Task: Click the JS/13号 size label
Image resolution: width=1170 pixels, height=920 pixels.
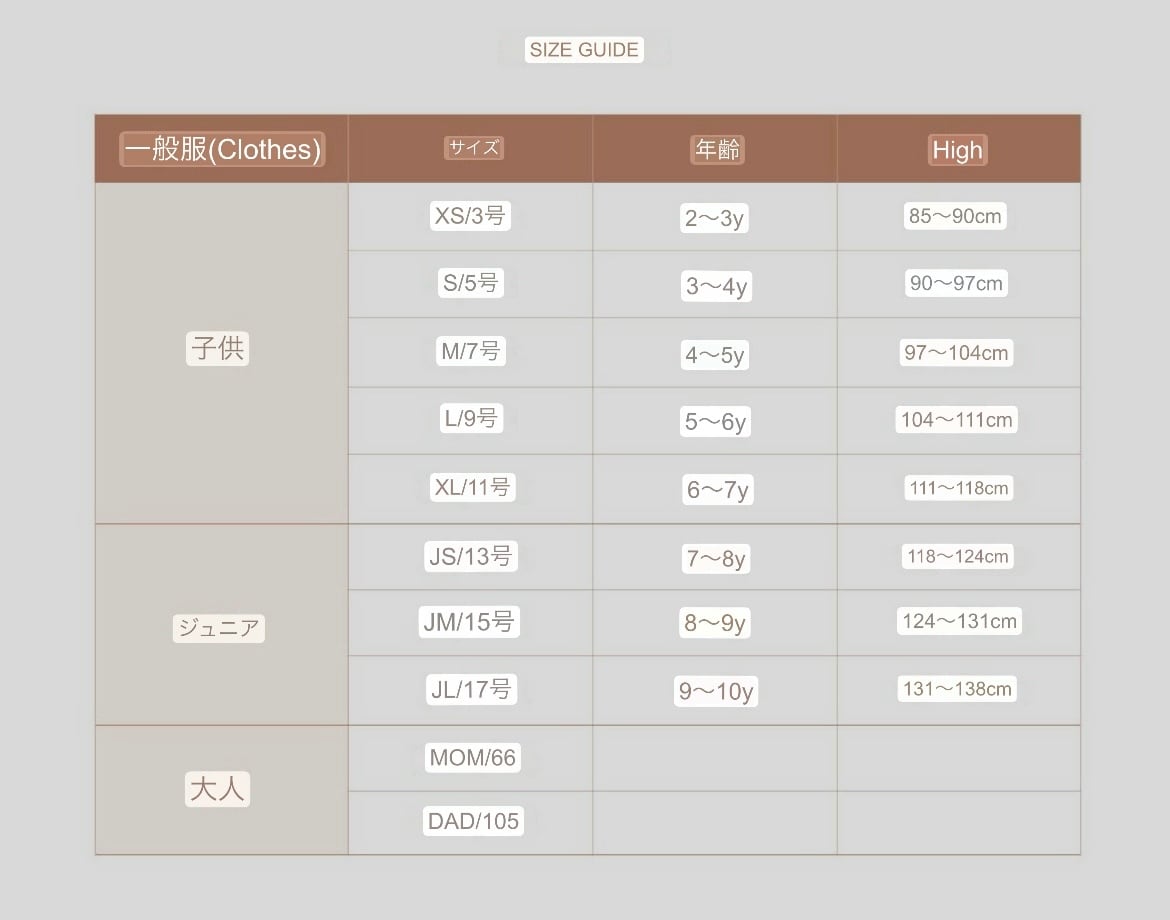Action: [x=470, y=556]
